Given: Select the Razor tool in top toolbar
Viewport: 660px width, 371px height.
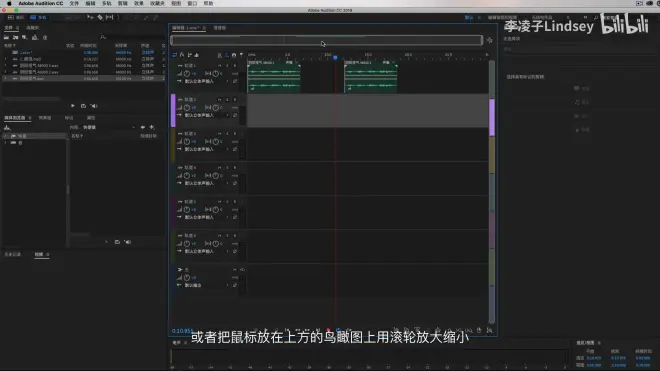Looking at the screenshot, I should [100, 17].
